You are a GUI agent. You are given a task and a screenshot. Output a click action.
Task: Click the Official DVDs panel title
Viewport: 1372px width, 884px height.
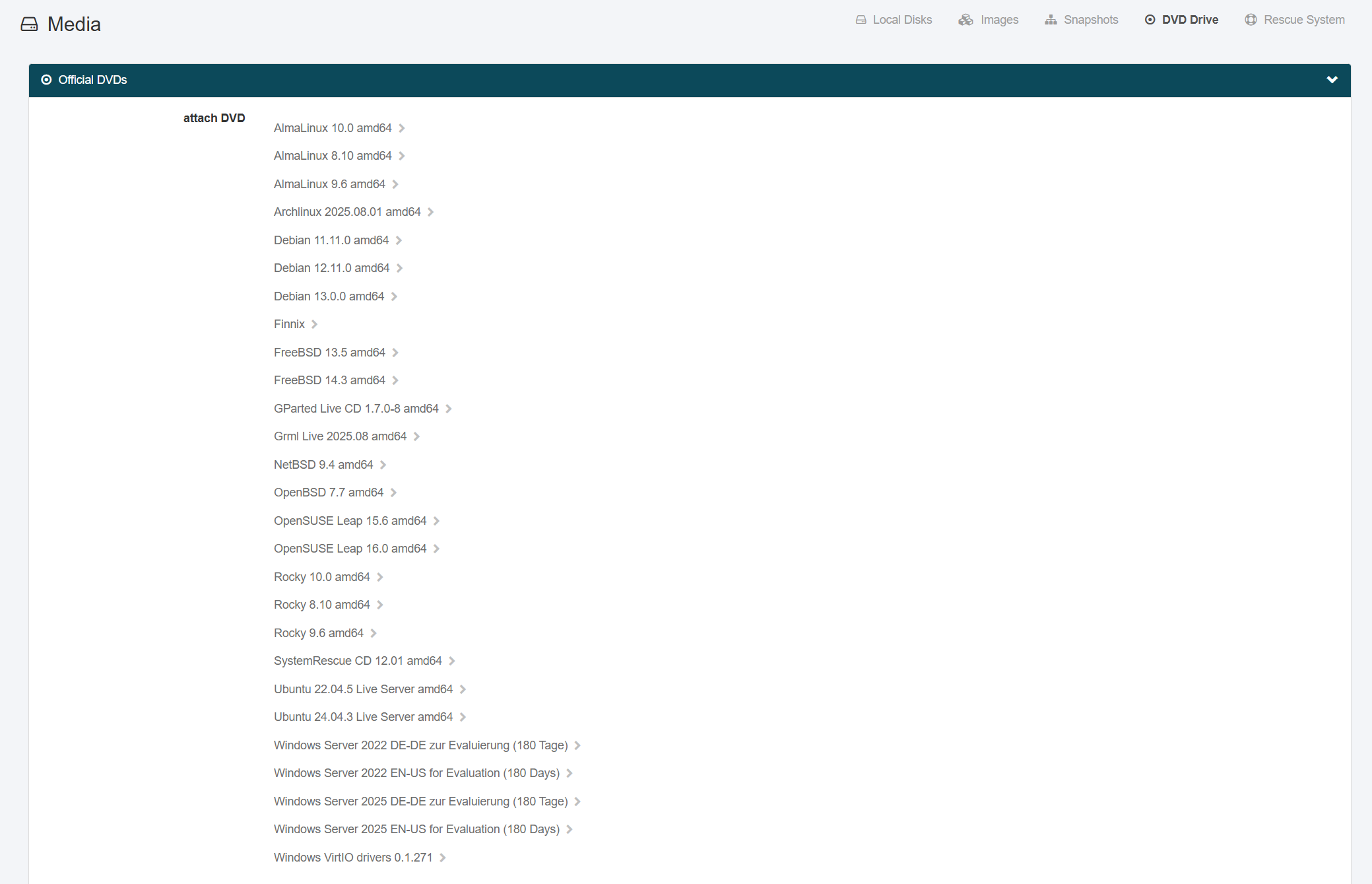[x=92, y=80]
